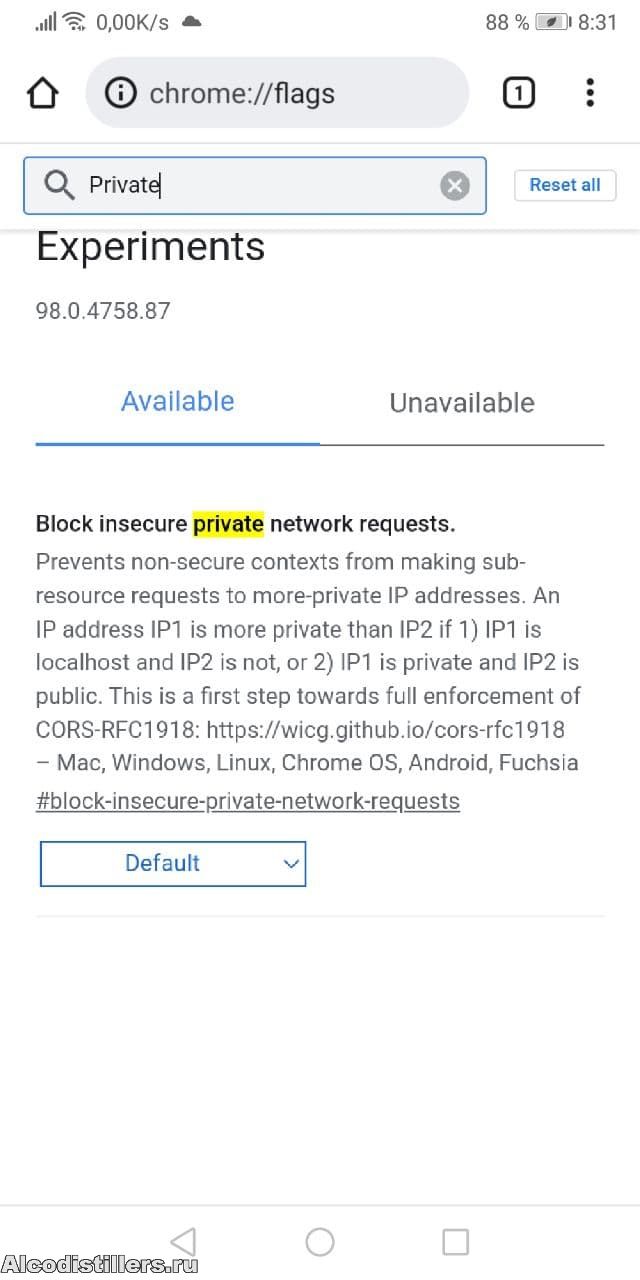Tap the battery icon in status bar
This screenshot has height=1280, width=640.
552,22
